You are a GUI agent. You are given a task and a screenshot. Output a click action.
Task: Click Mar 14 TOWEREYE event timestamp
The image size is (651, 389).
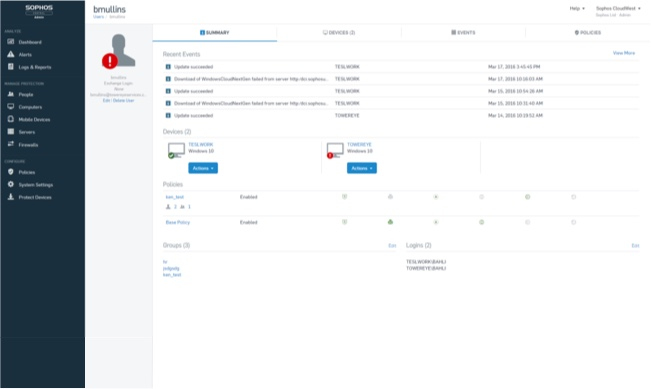515,115
